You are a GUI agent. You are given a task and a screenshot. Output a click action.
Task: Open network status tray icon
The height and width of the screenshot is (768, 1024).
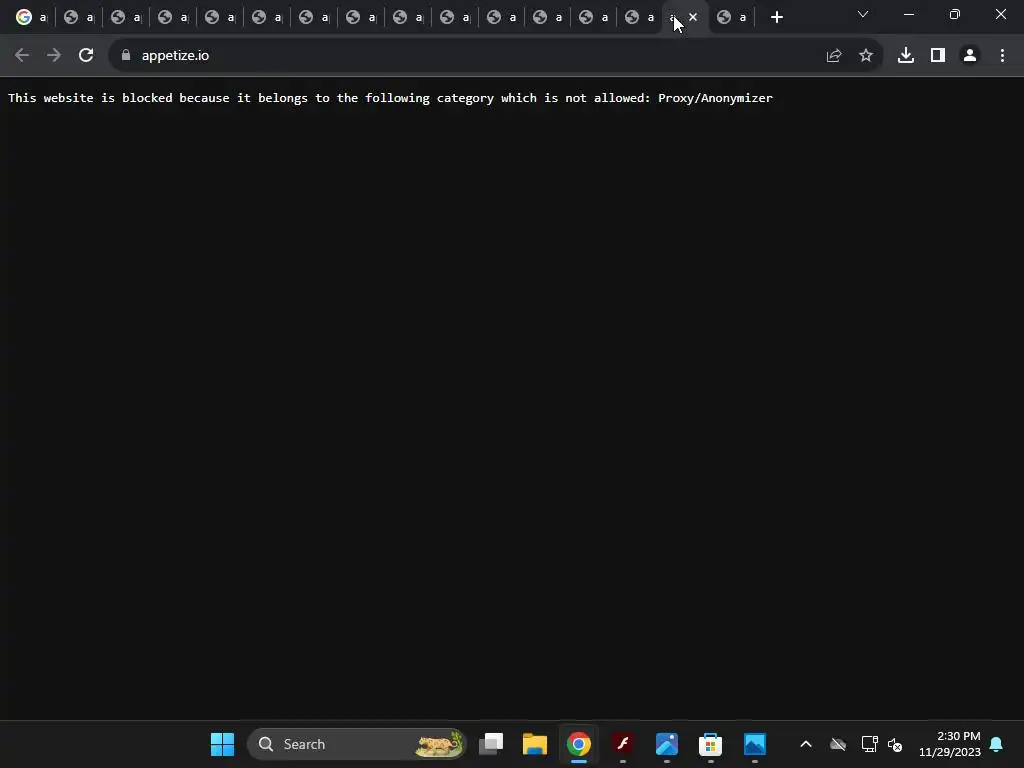(869, 744)
